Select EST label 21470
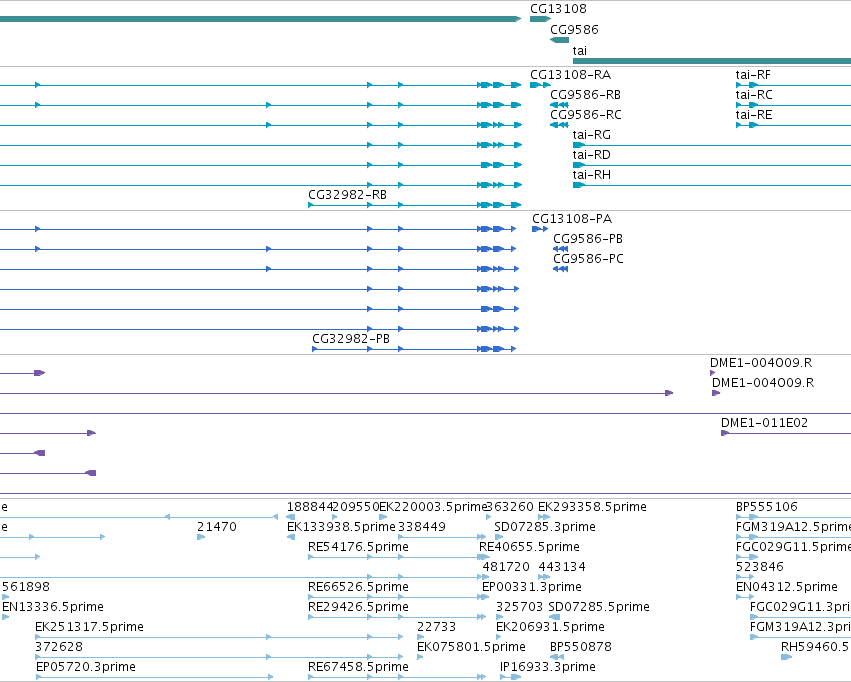Viewport: 851px width, 682px height. (x=217, y=527)
